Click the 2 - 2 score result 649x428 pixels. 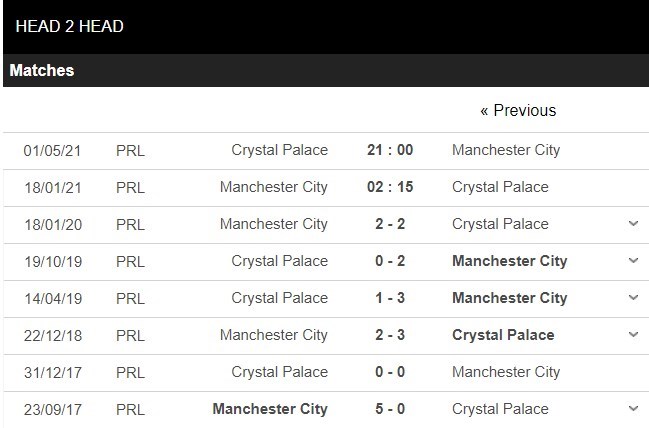point(390,224)
